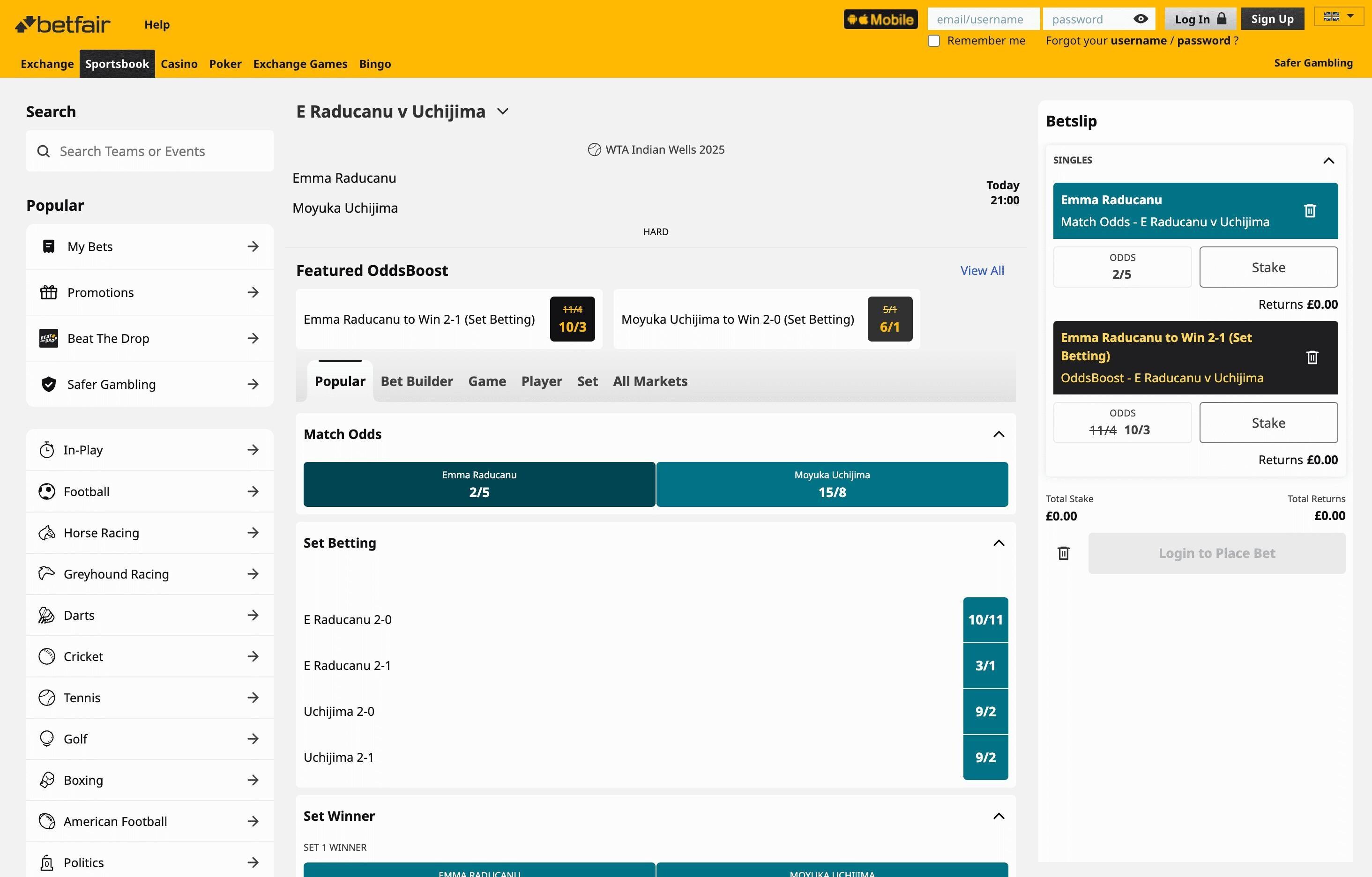Click the search magnifier icon
Screen dimensions: 1372x877
tap(43, 151)
